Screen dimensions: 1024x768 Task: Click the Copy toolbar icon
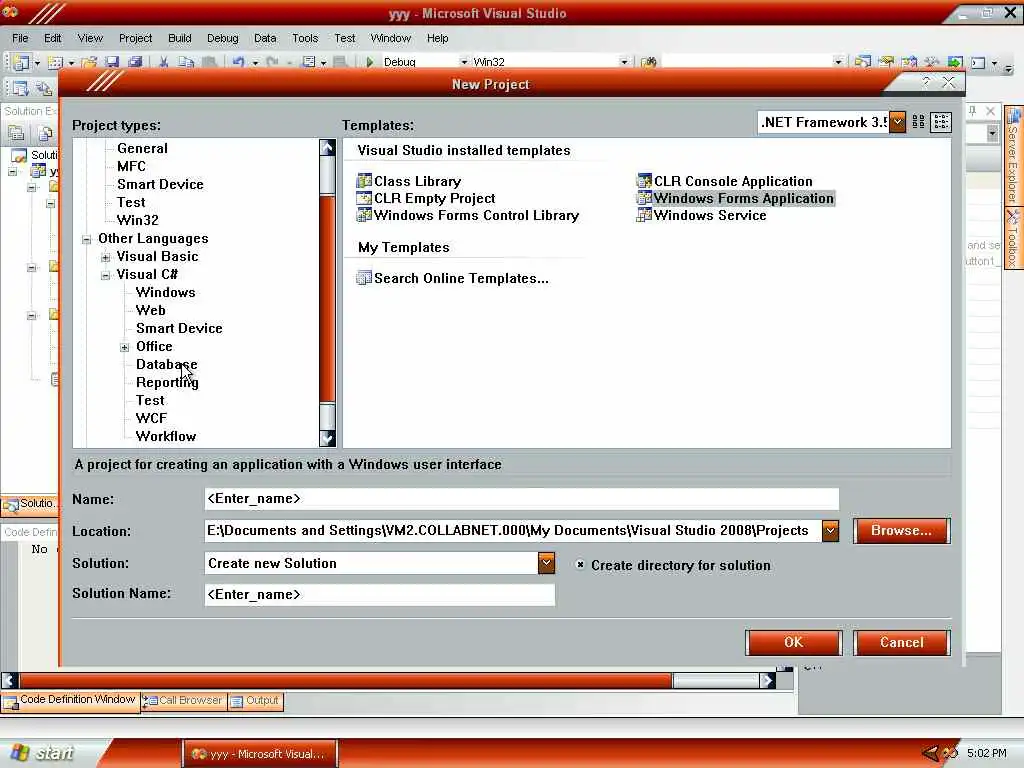pos(186,62)
